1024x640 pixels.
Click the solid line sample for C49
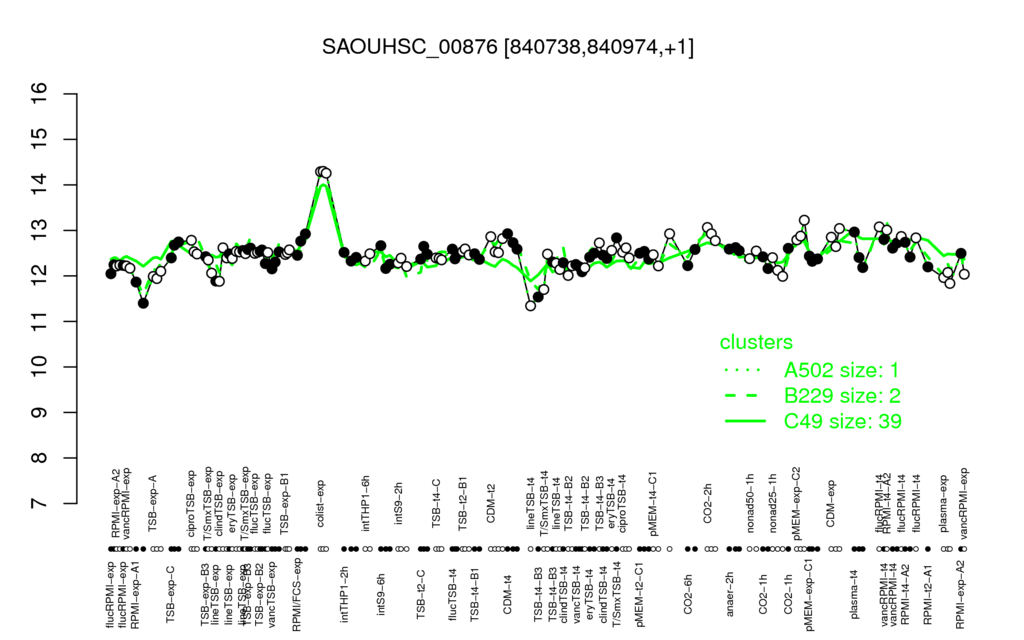[x=744, y=421]
